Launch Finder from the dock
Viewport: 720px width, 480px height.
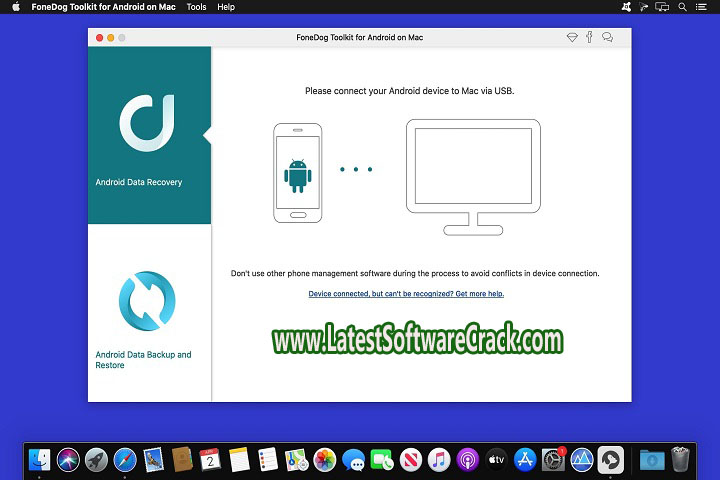pyautogui.click(x=41, y=459)
